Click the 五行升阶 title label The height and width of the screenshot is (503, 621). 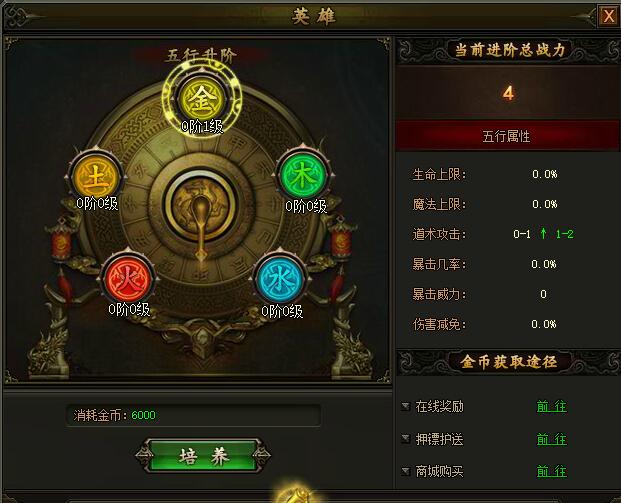pyautogui.click(x=201, y=56)
